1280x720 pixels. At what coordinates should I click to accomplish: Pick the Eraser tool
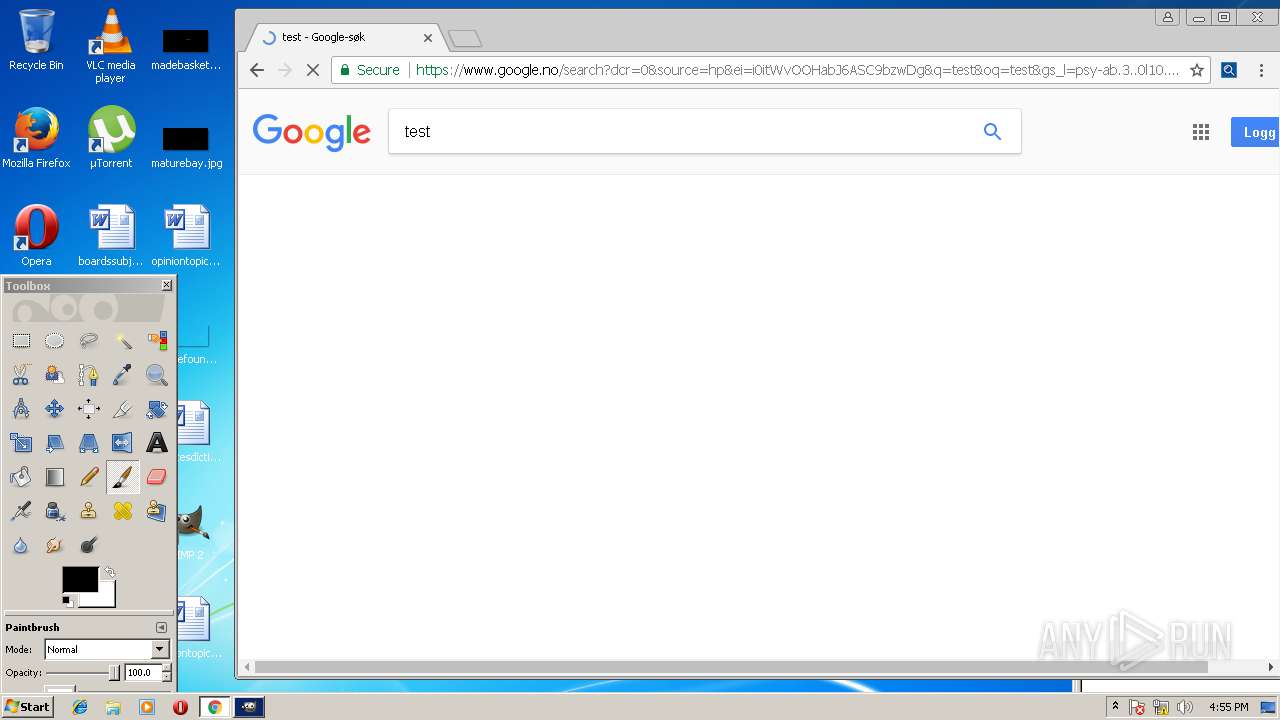coord(157,477)
